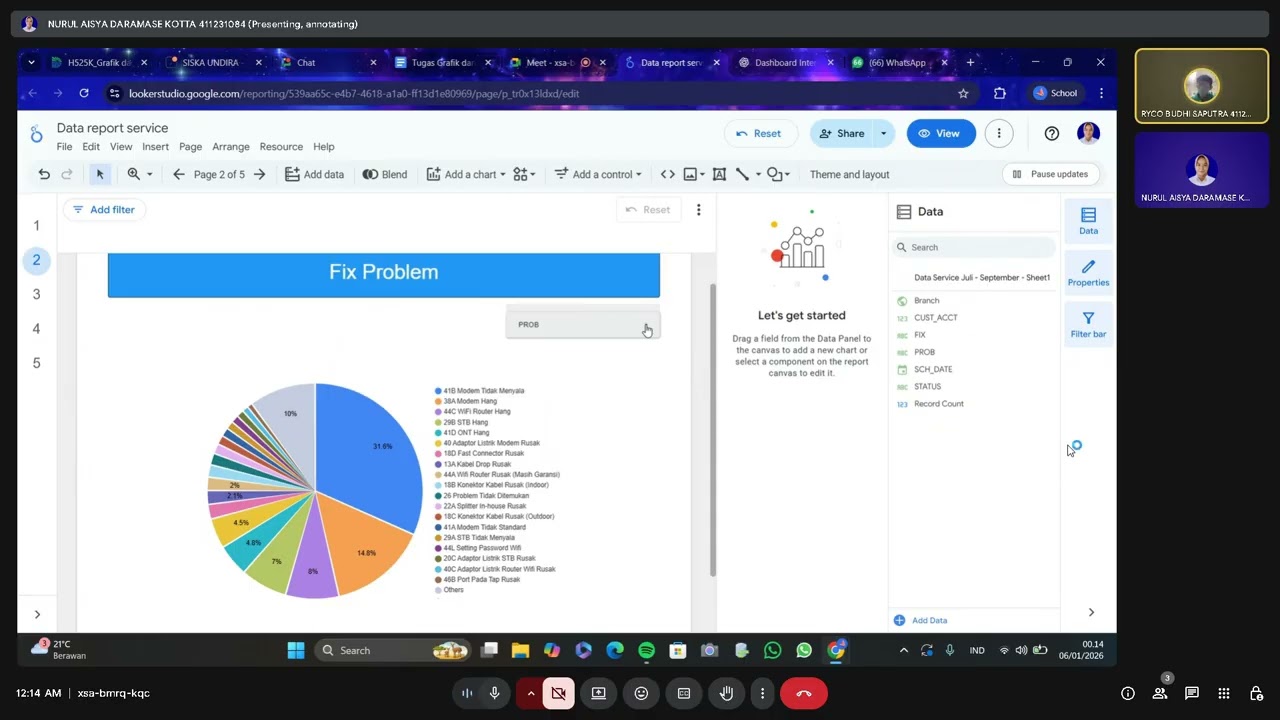This screenshot has height=720, width=1280.
Task: Click the Share button
Action: click(x=842, y=133)
